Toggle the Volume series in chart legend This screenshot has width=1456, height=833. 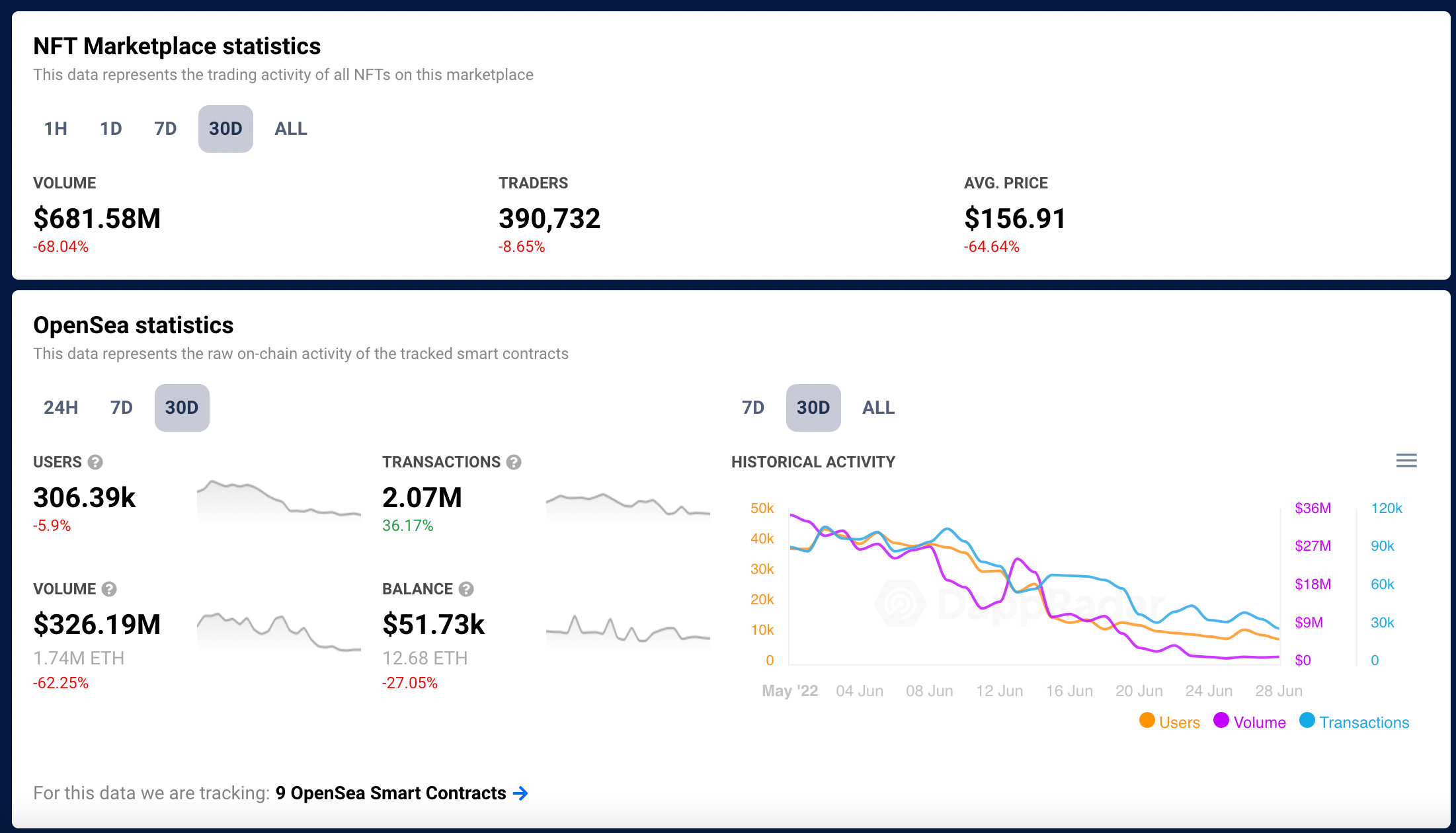point(1259,723)
